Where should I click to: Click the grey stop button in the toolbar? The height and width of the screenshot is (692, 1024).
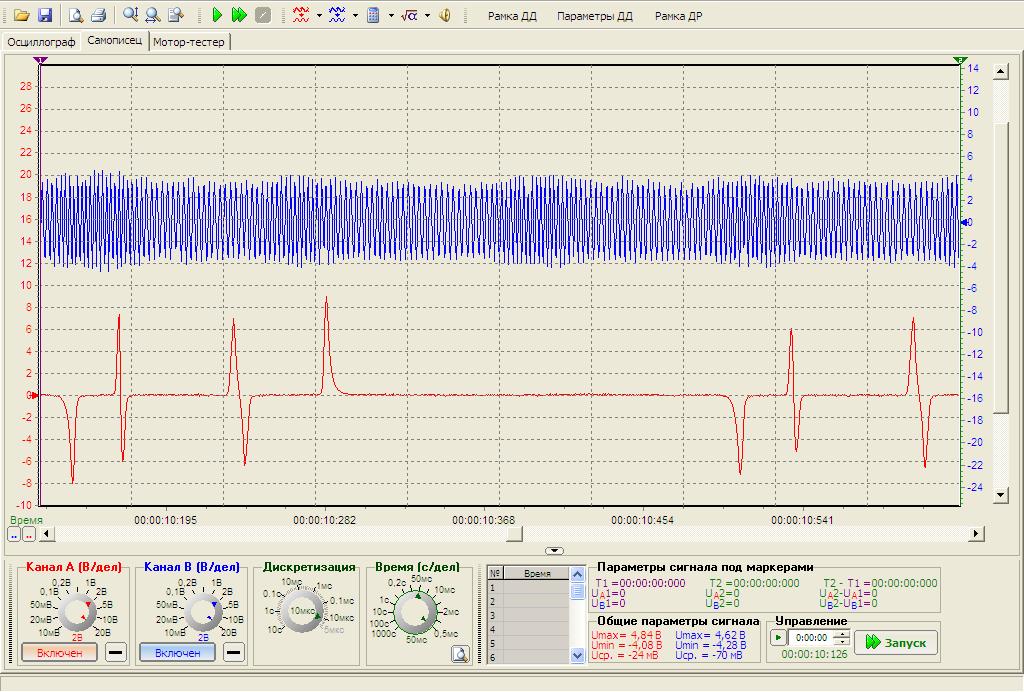[263, 15]
